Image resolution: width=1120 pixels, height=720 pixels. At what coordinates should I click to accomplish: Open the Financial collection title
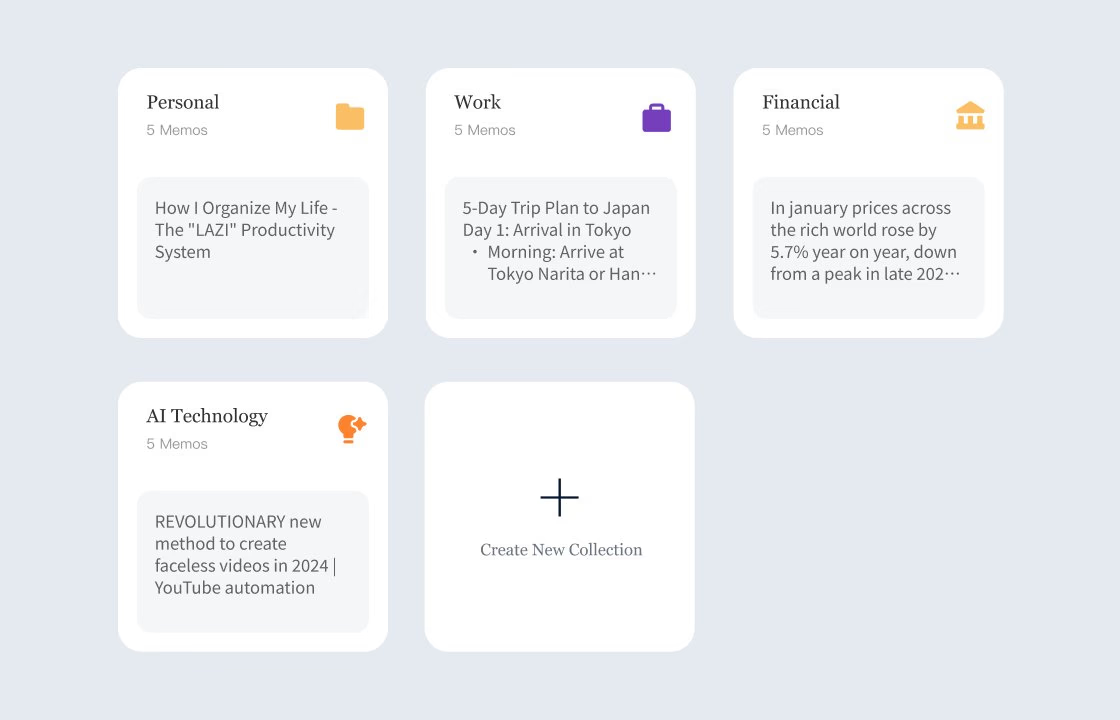click(x=800, y=102)
